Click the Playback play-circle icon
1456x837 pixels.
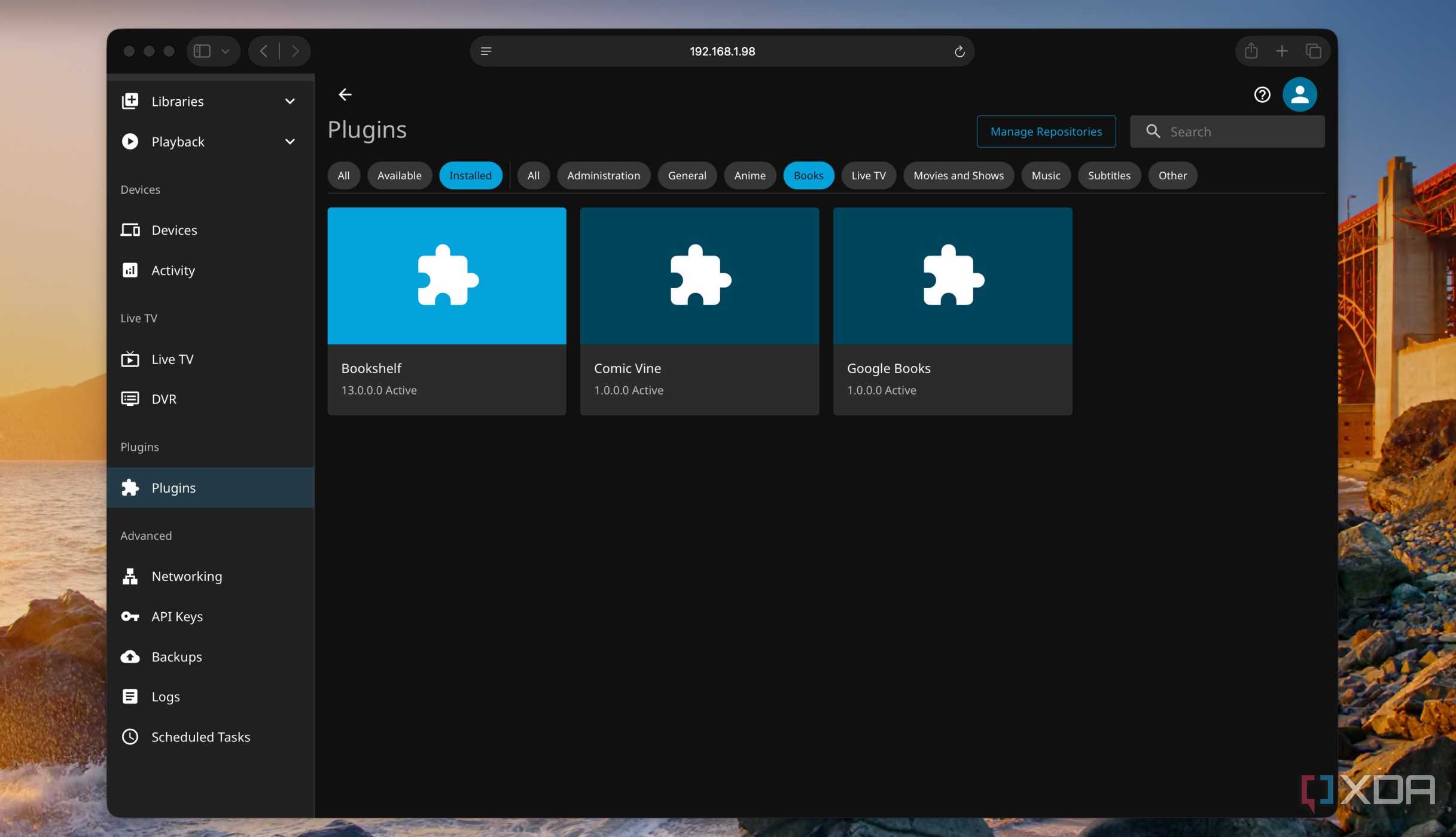point(130,141)
